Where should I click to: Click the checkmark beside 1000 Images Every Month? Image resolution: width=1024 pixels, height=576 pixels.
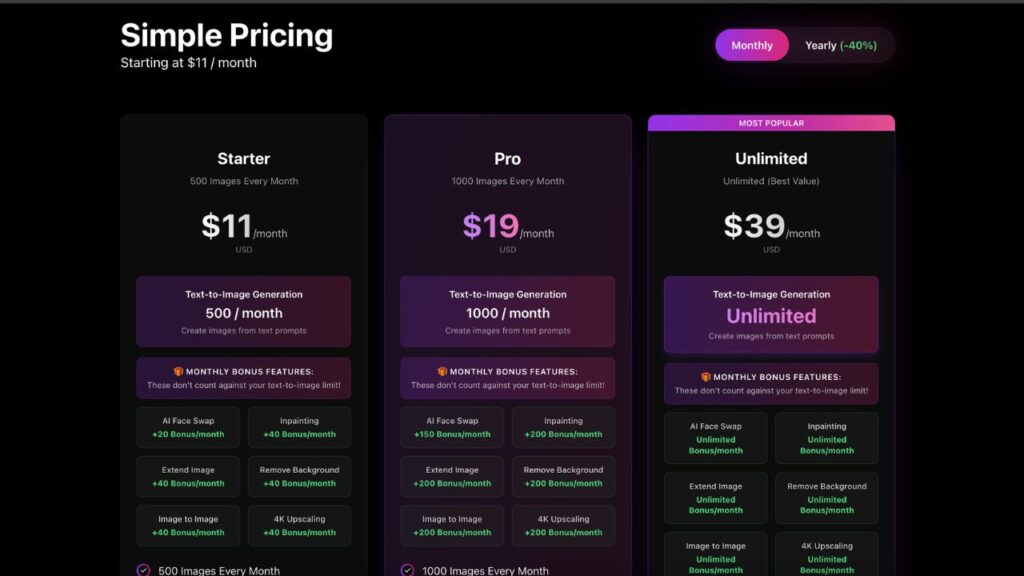point(407,569)
